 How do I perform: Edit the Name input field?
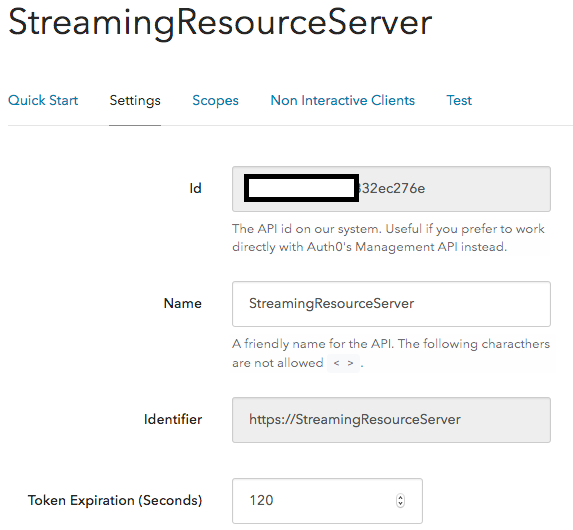pyautogui.click(x=391, y=304)
